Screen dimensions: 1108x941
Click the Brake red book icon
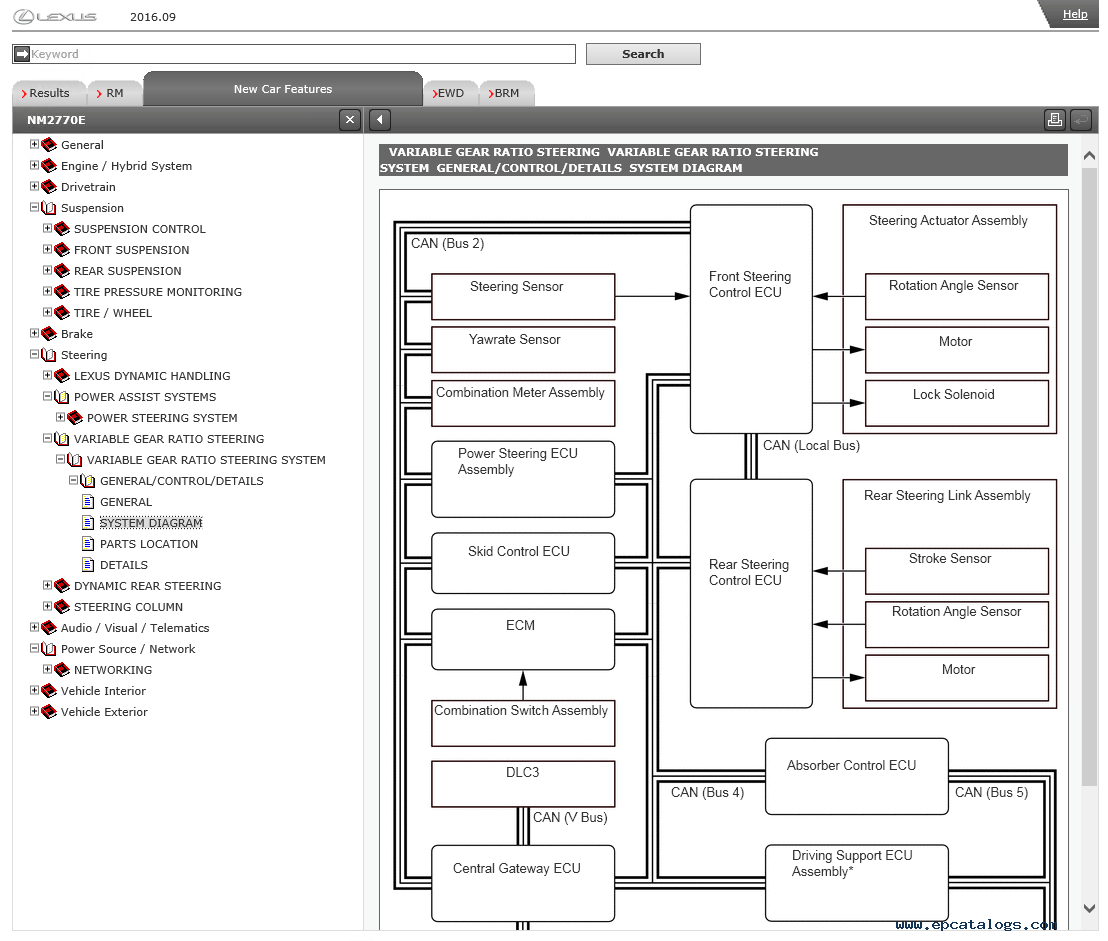pyautogui.click(x=49, y=334)
